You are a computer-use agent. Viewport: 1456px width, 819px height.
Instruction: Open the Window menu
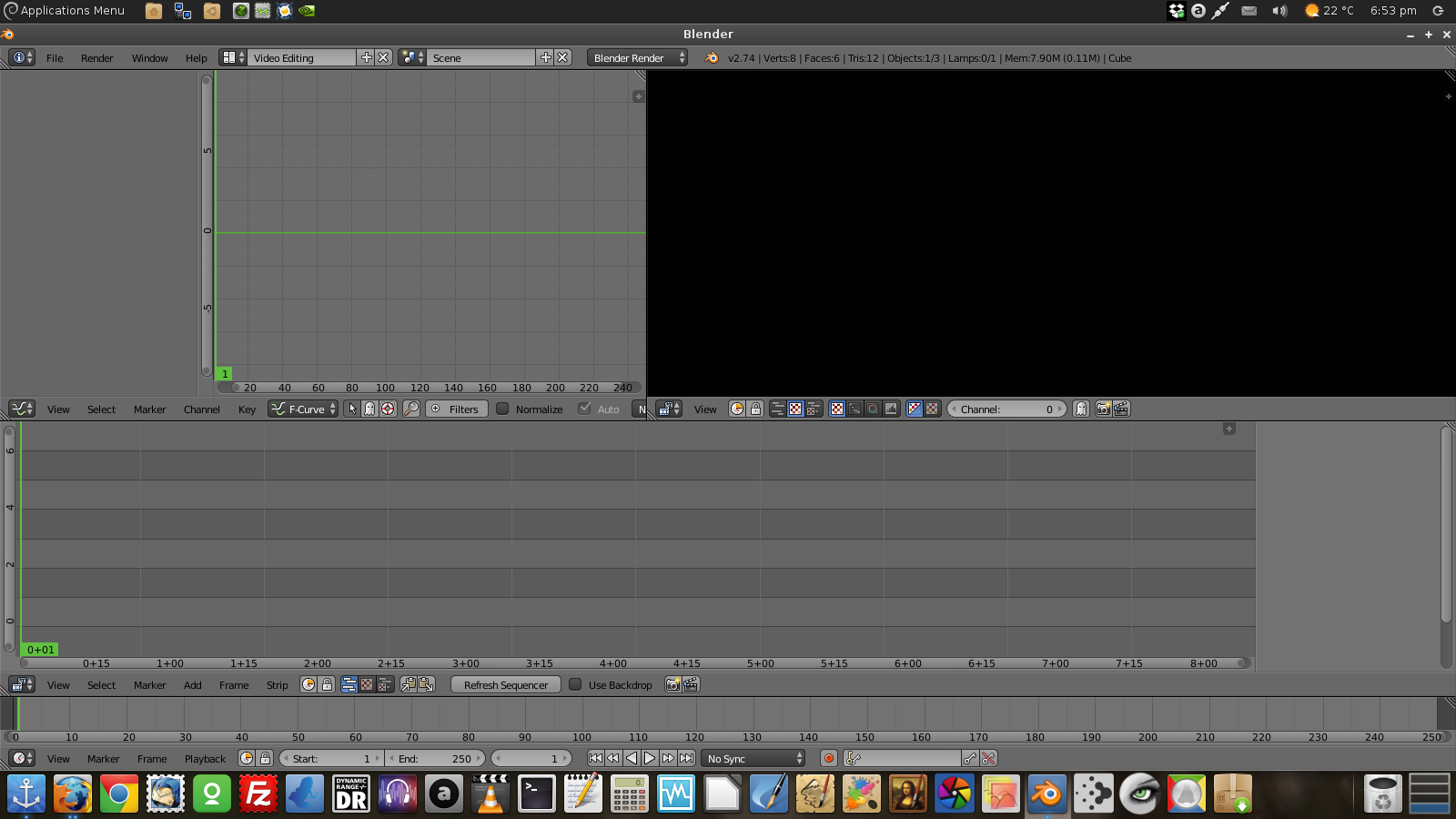tap(149, 57)
